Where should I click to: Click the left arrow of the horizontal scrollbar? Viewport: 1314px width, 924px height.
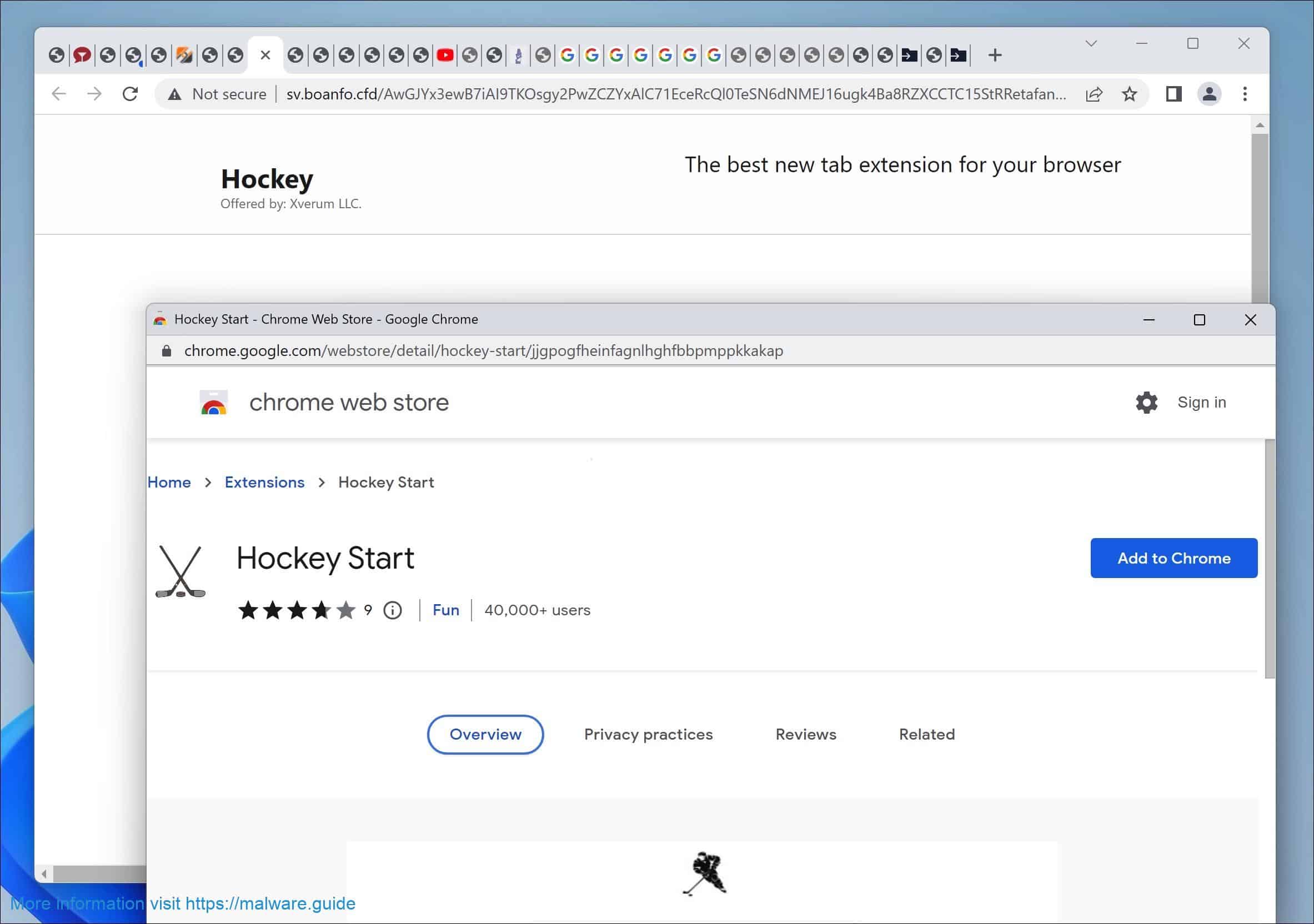pyautogui.click(x=44, y=873)
